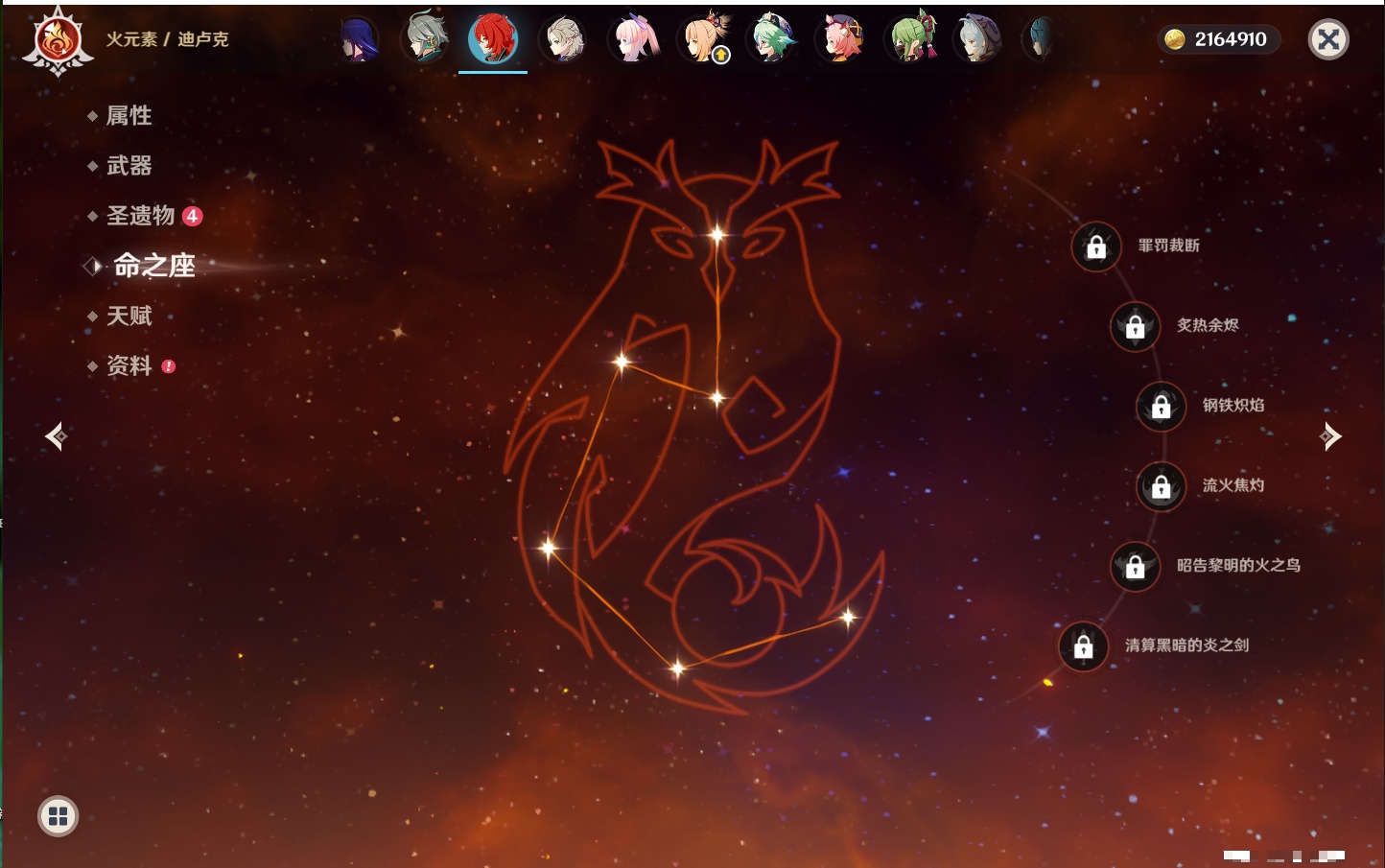Screen dimensions: 1385x868
Task: View the 资料 profile page
Action: pos(129,365)
